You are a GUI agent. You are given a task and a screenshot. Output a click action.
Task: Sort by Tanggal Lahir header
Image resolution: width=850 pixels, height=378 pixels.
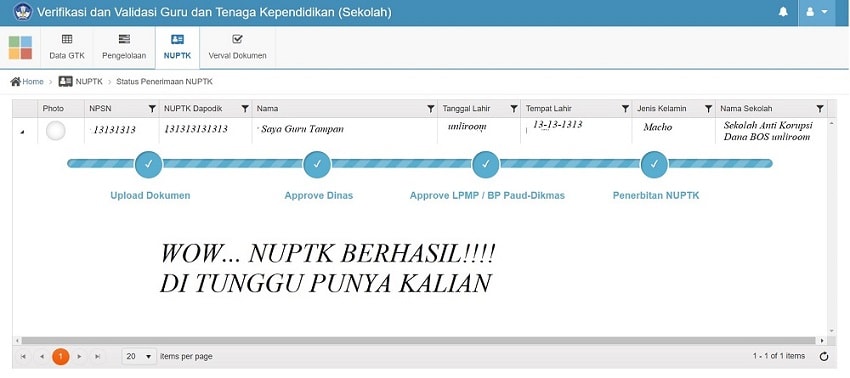click(466, 108)
